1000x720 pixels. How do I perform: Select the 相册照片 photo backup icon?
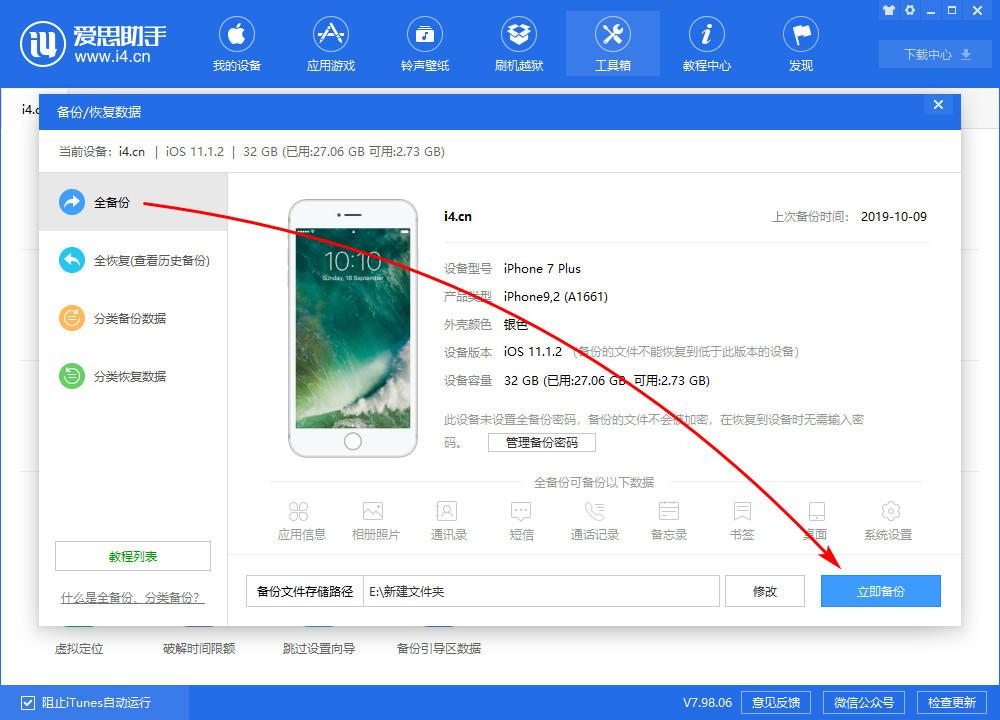pyautogui.click(x=375, y=518)
